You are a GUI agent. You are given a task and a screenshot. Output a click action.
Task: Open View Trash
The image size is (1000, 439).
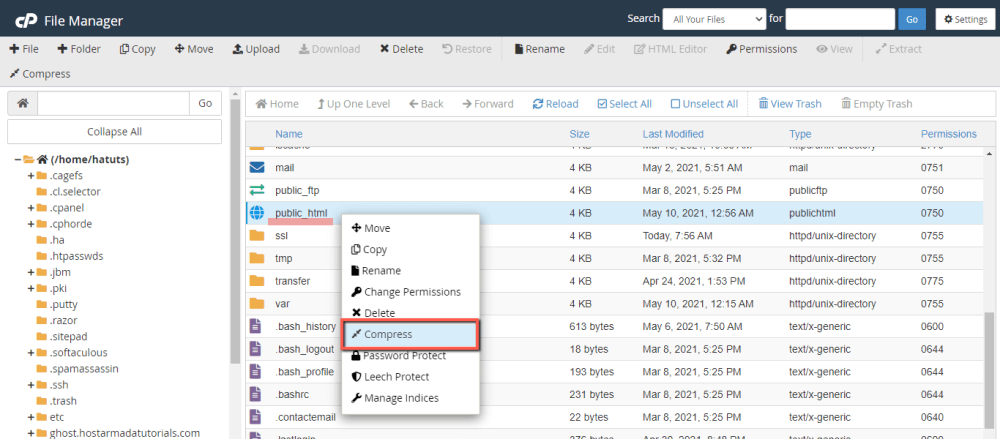[790, 104]
